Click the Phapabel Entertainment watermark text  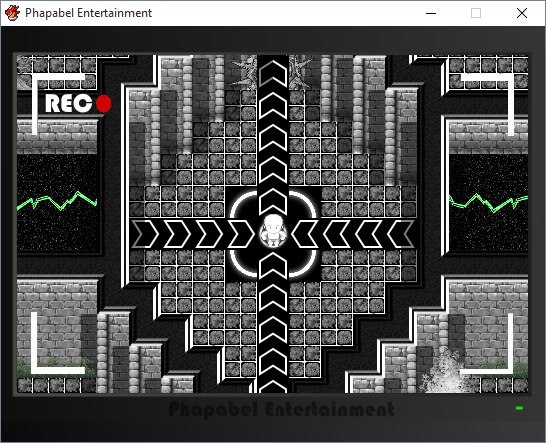(281, 410)
